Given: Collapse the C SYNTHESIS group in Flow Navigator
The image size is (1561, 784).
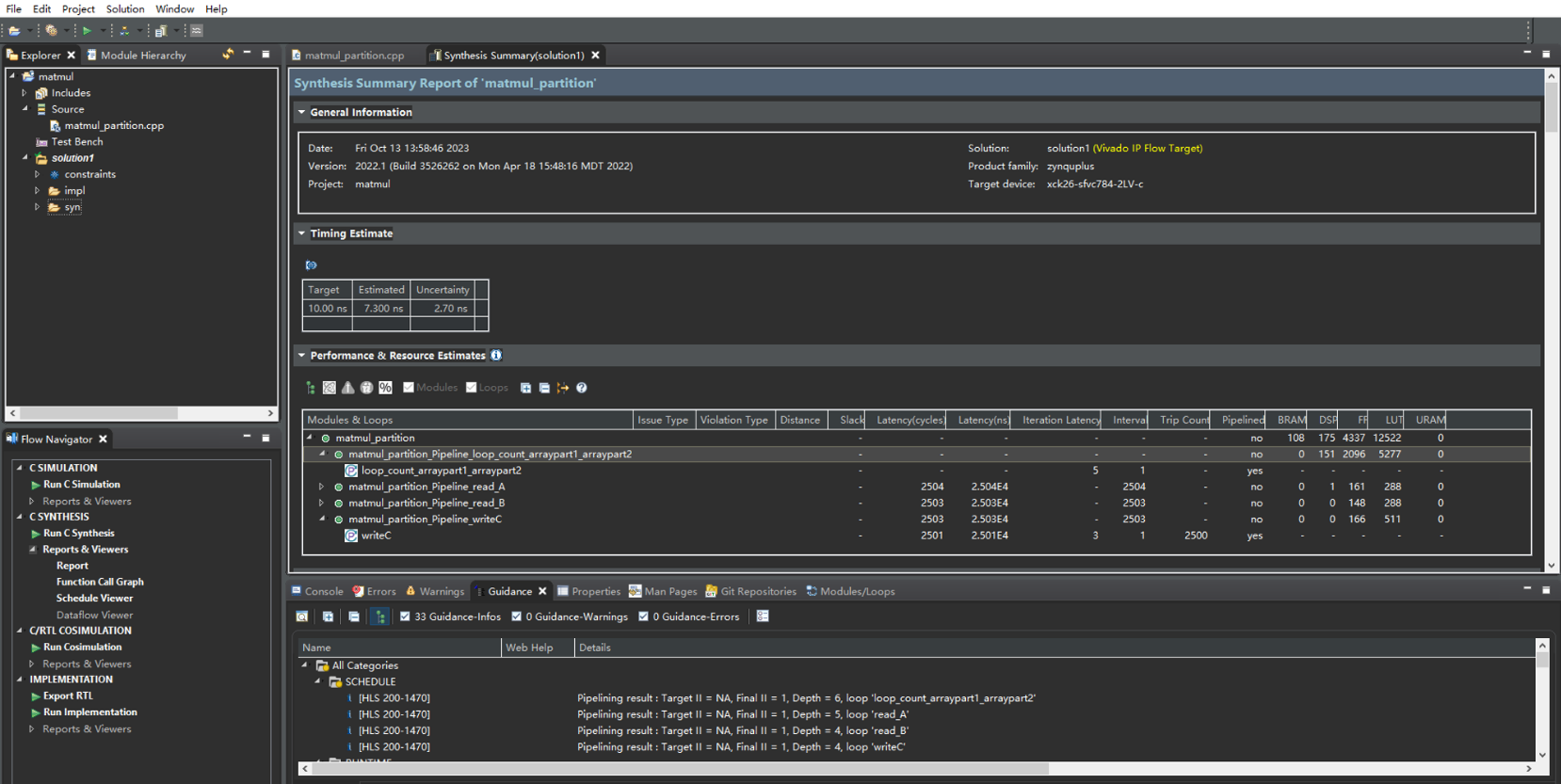Looking at the screenshot, I should coord(19,517).
